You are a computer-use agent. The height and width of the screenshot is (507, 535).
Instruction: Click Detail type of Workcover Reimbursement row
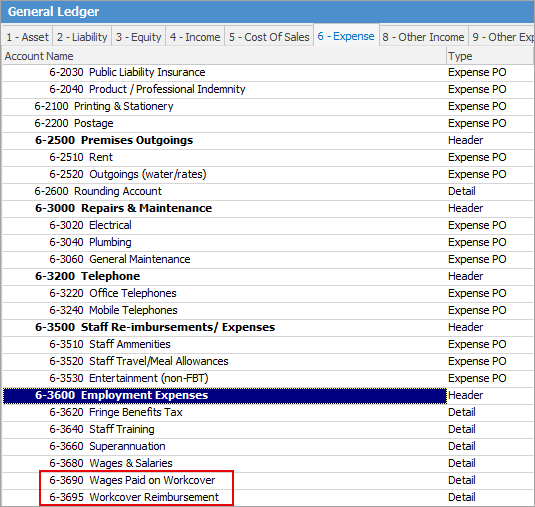tap(462, 497)
